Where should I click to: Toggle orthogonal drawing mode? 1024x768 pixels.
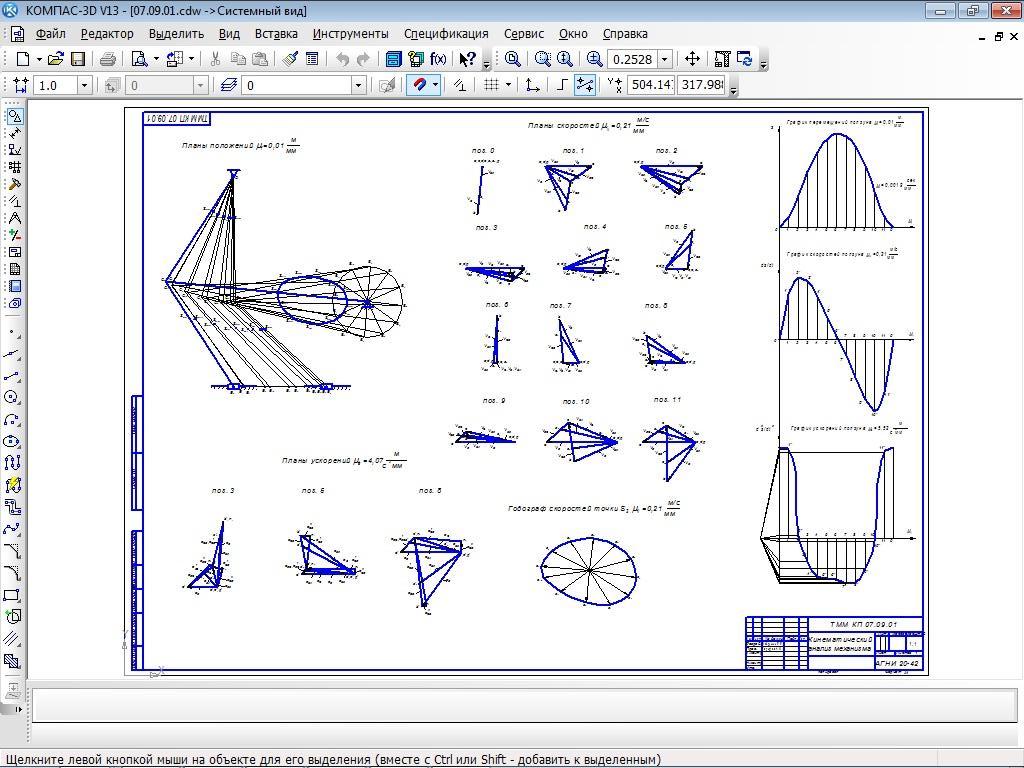coord(561,86)
